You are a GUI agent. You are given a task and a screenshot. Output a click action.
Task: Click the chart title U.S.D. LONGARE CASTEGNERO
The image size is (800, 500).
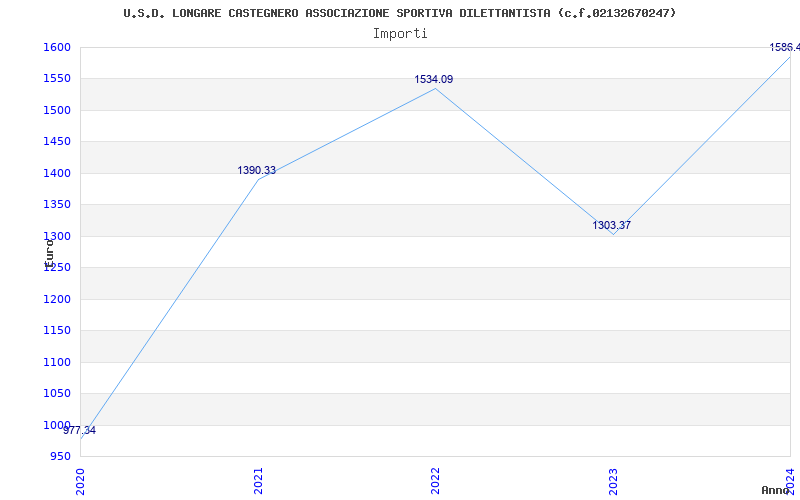[x=399, y=13]
